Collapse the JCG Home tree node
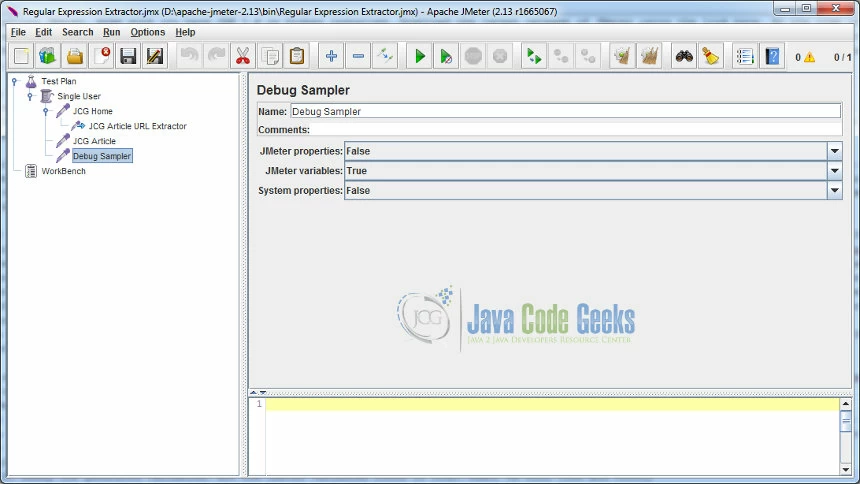860x484 pixels. pos(46,111)
